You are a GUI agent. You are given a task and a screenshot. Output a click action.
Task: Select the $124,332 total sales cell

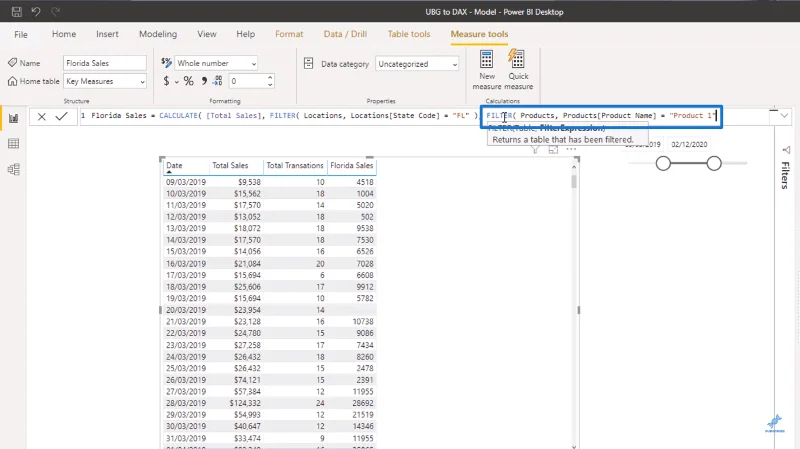click(245, 403)
